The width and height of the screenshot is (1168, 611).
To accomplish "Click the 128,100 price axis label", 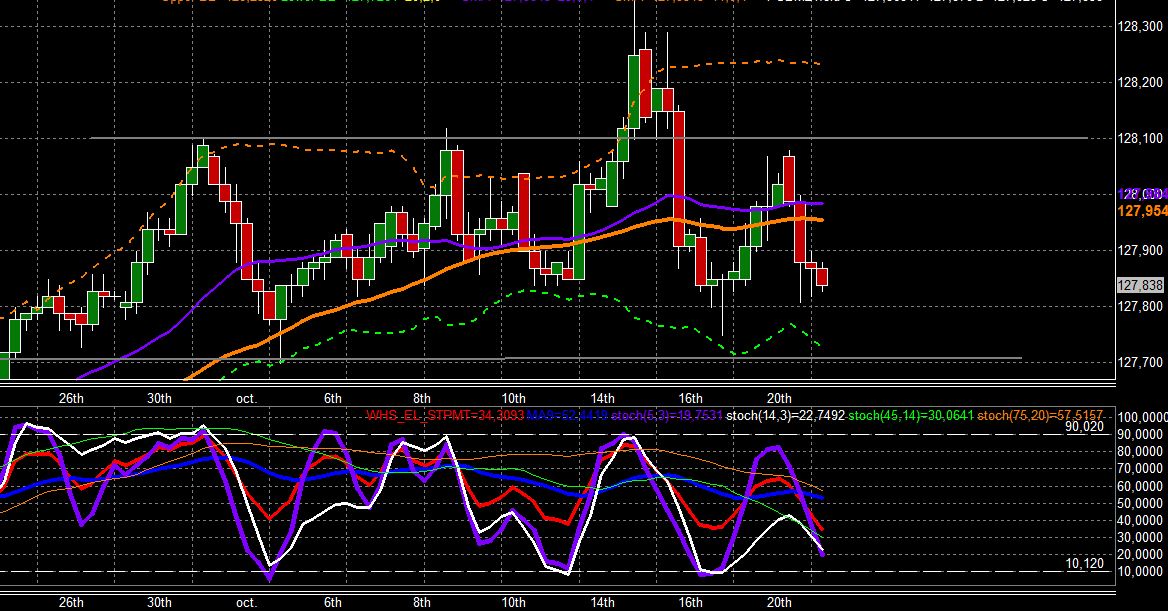I will [x=1140, y=139].
